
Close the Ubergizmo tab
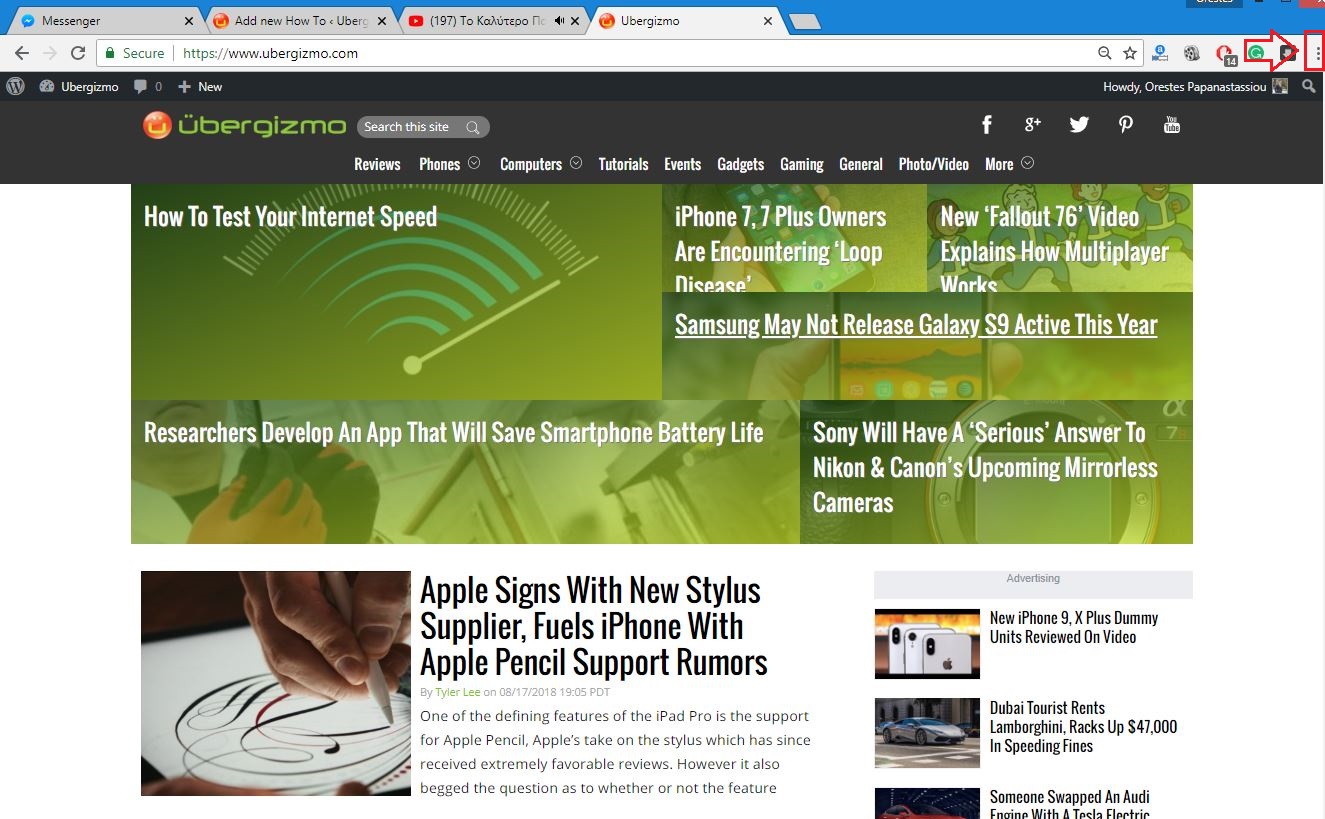pyautogui.click(x=768, y=21)
